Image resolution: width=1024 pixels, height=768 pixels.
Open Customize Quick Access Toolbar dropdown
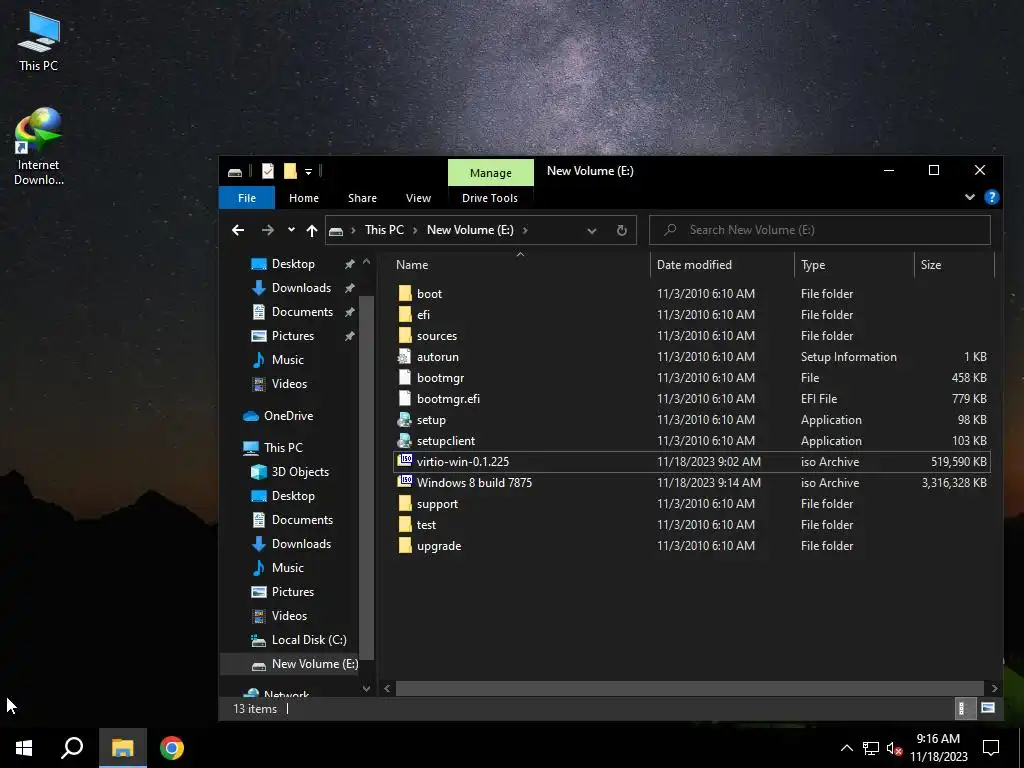tap(308, 172)
